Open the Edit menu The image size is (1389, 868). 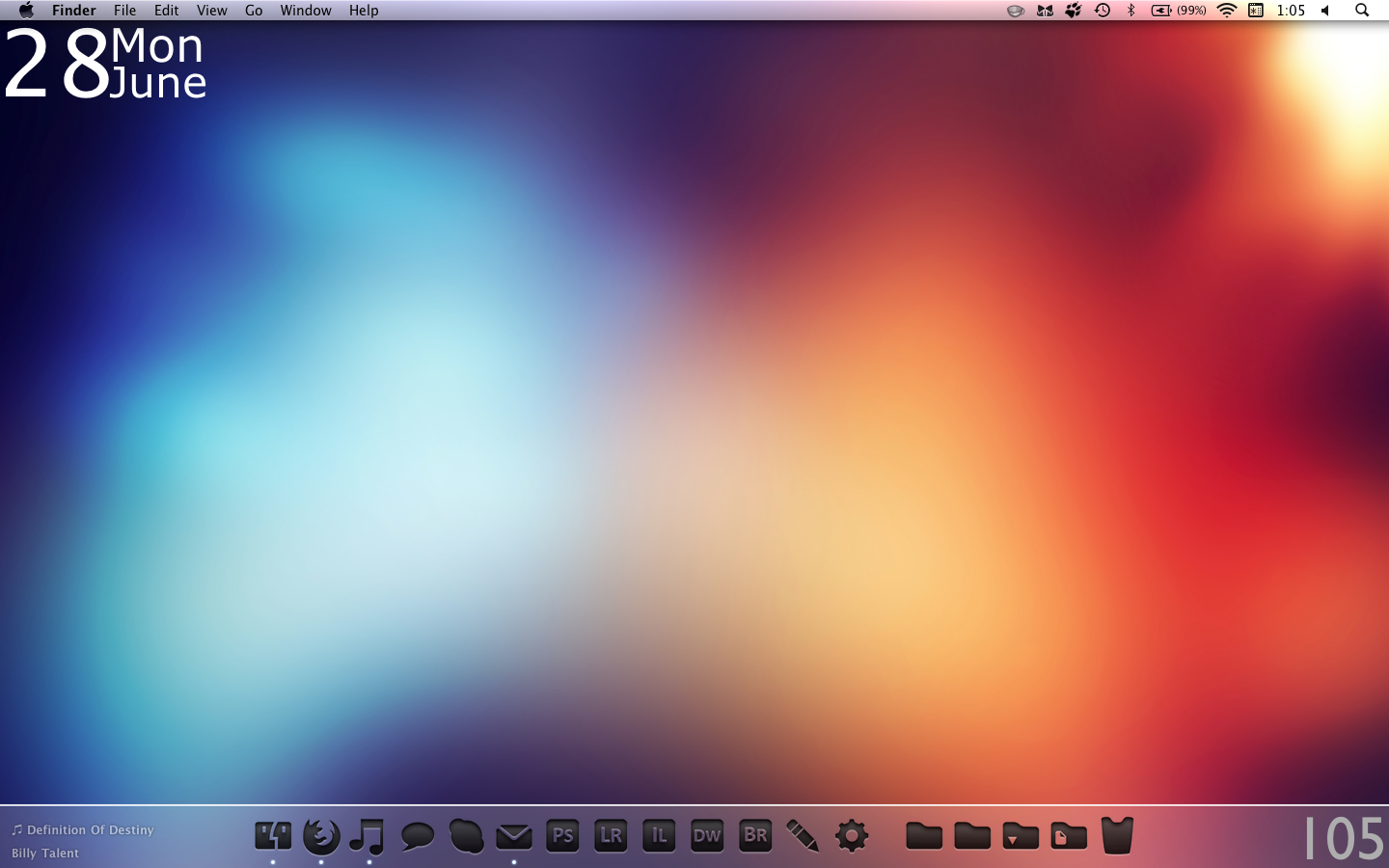click(x=167, y=11)
